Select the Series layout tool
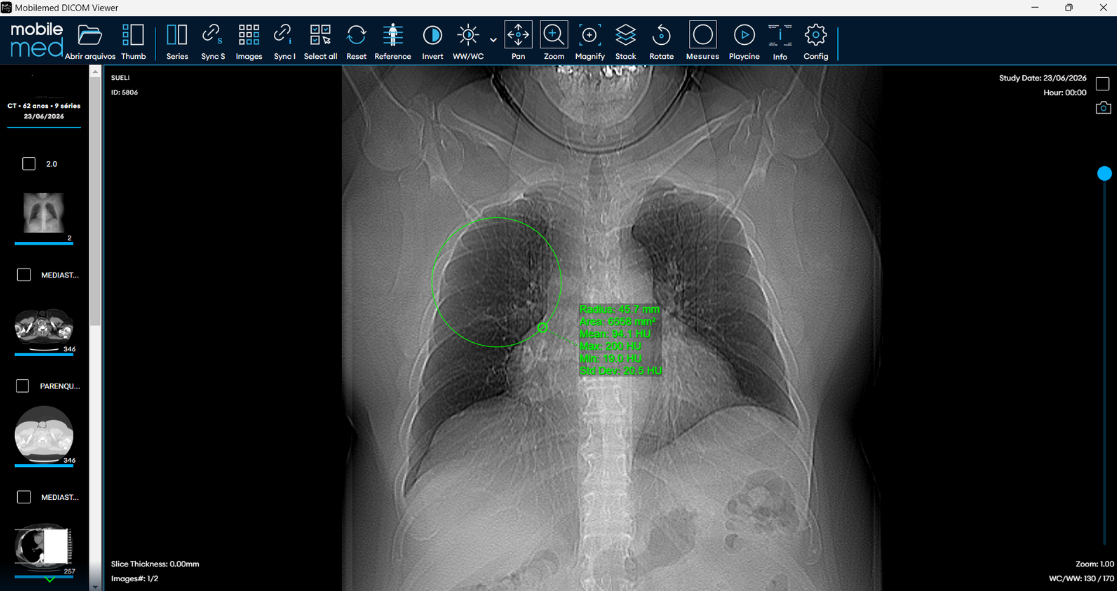Image resolution: width=1117 pixels, height=591 pixels. [177, 41]
